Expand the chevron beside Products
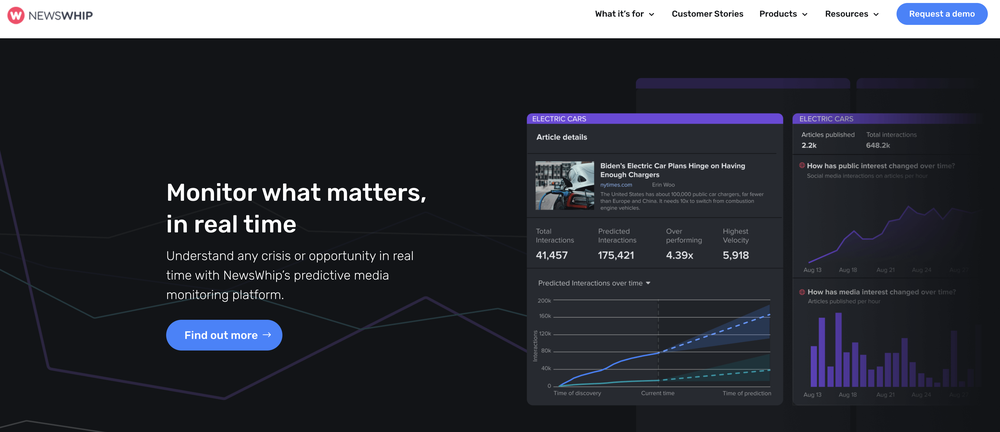Screen dimensions: 1000x432 tap(804, 15)
